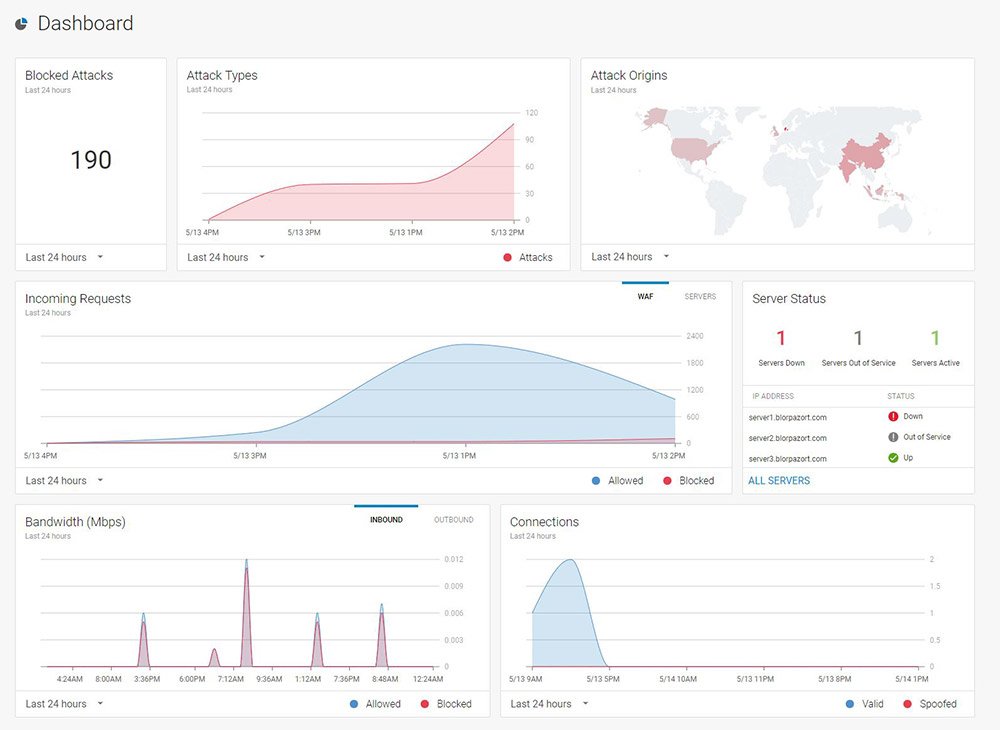The width and height of the screenshot is (1000, 730).
Task: Switch to the SERVERS tab in Incoming Requests
Action: click(700, 296)
